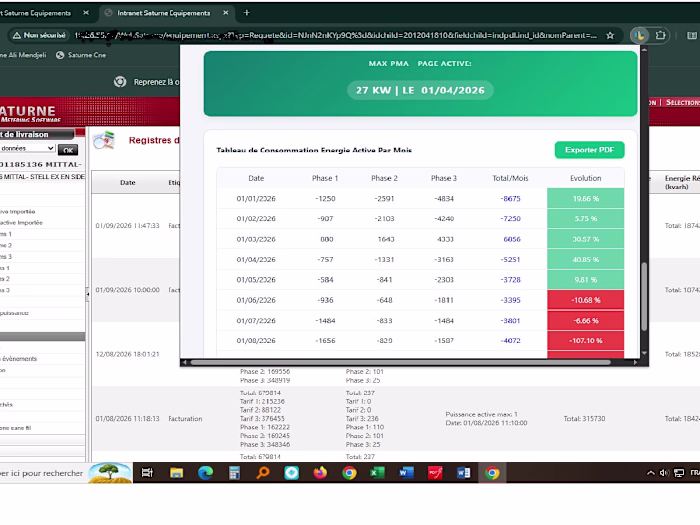Open the highlighted extension icon in toolbar
The height and width of the screenshot is (525, 700).
[639, 35]
